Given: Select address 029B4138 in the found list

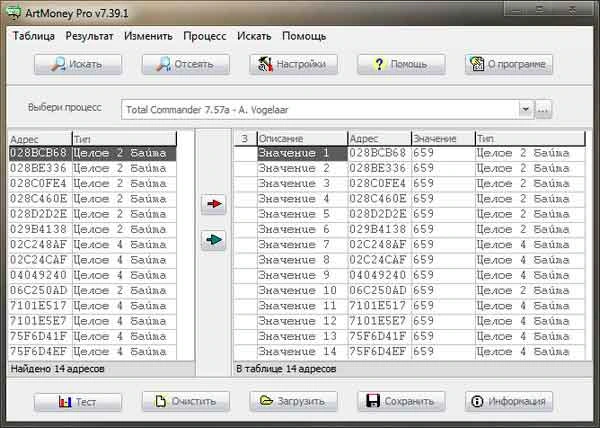Looking at the screenshot, I should point(39,229).
